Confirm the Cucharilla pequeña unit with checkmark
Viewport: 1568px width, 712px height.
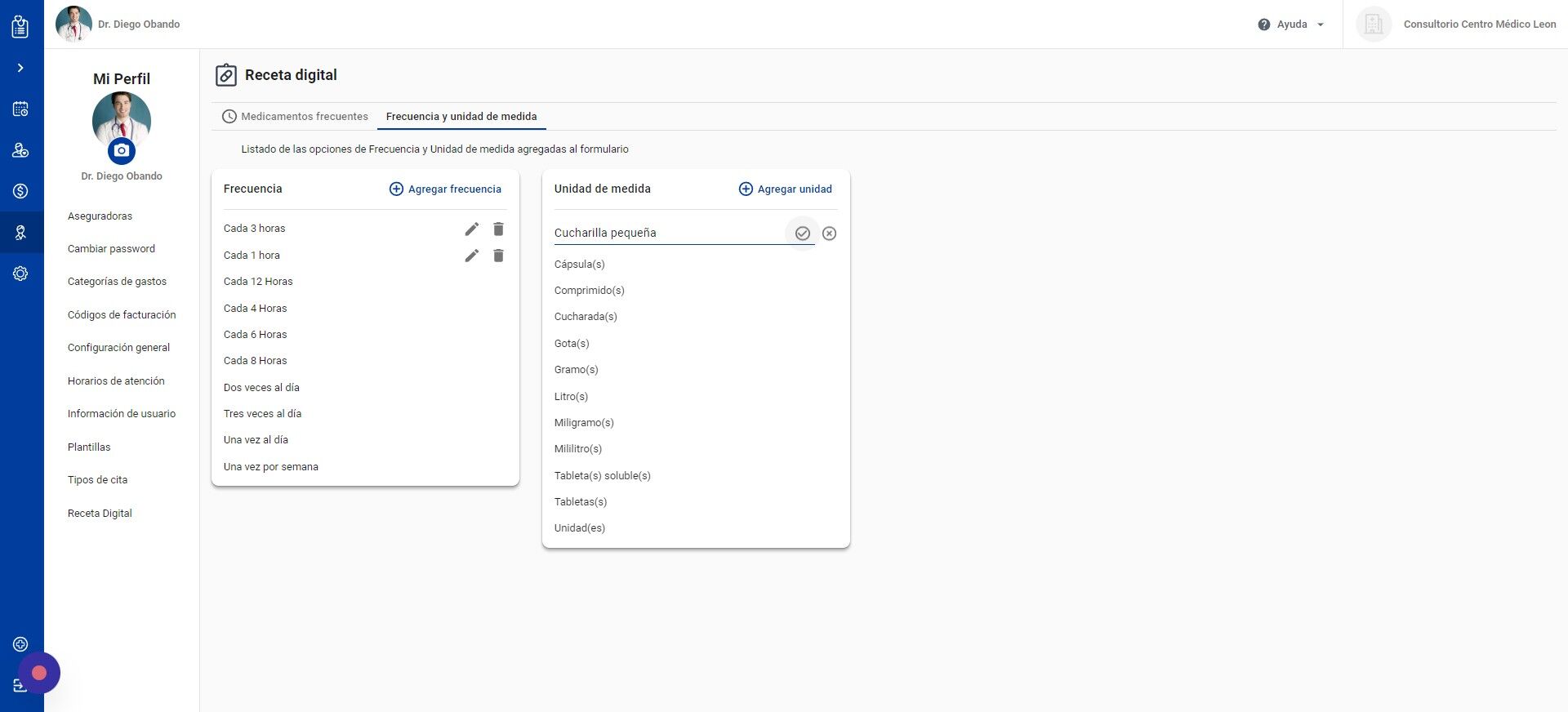point(803,234)
